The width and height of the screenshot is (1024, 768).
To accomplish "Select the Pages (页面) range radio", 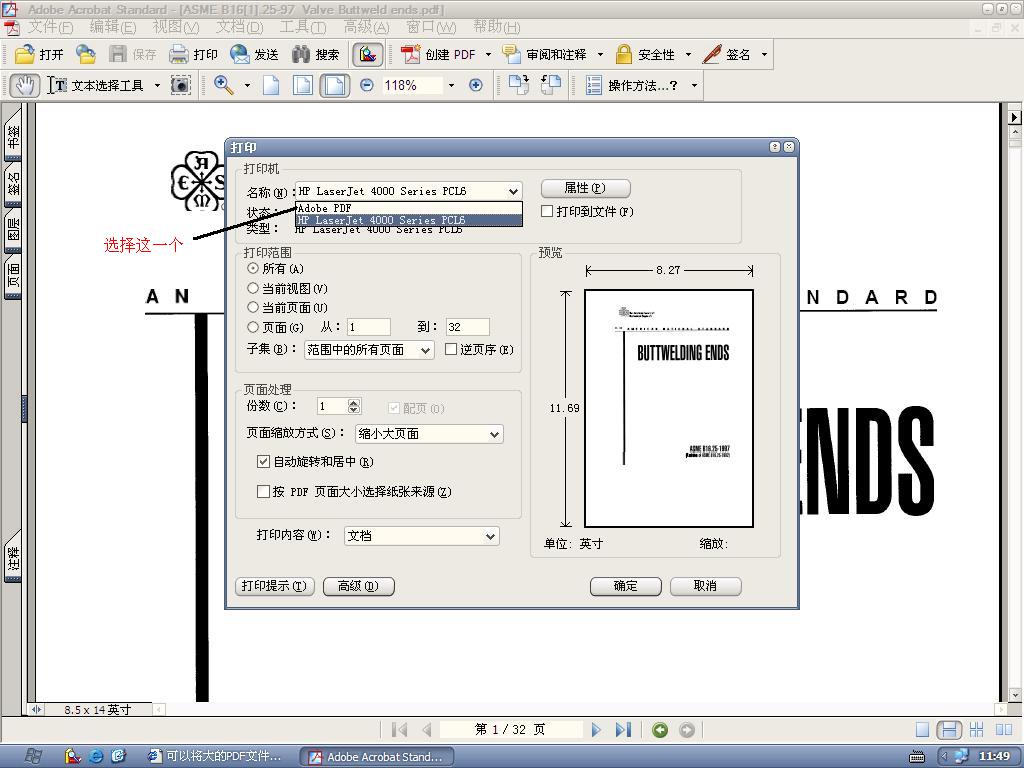I will click(x=253, y=327).
